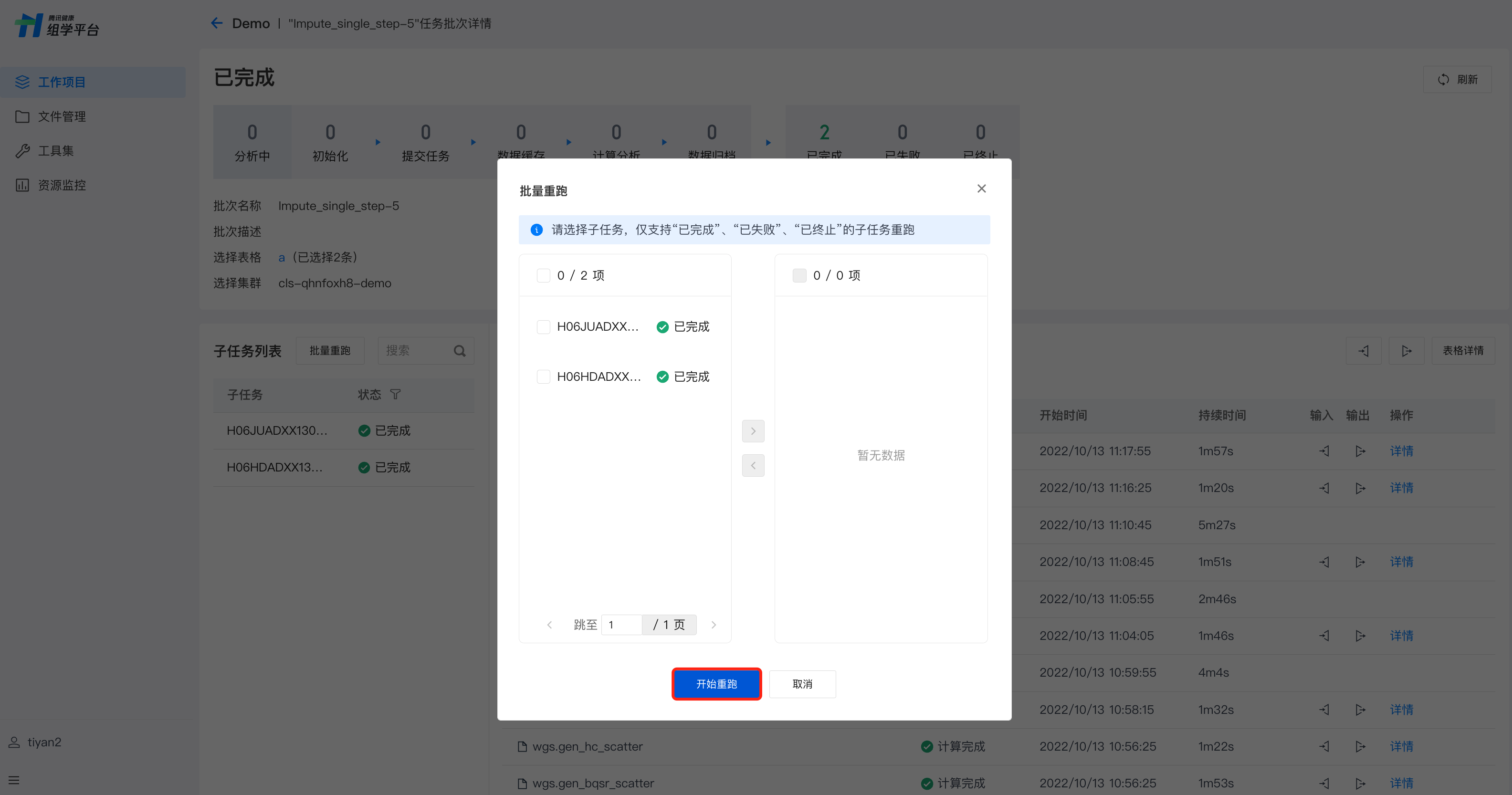Click the refresh icon button 刷新
This screenshot has width=1512, height=795.
[x=1457, y=79]
